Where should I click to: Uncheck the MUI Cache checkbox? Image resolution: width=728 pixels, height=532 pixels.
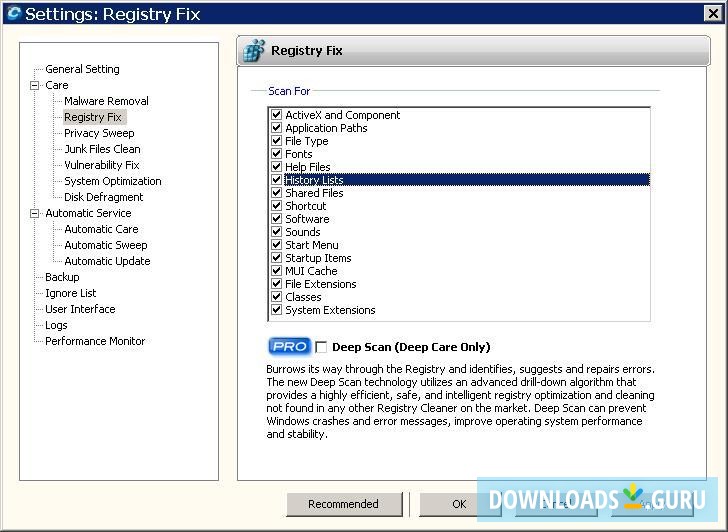pyautogui.click(x=277, y=270)
